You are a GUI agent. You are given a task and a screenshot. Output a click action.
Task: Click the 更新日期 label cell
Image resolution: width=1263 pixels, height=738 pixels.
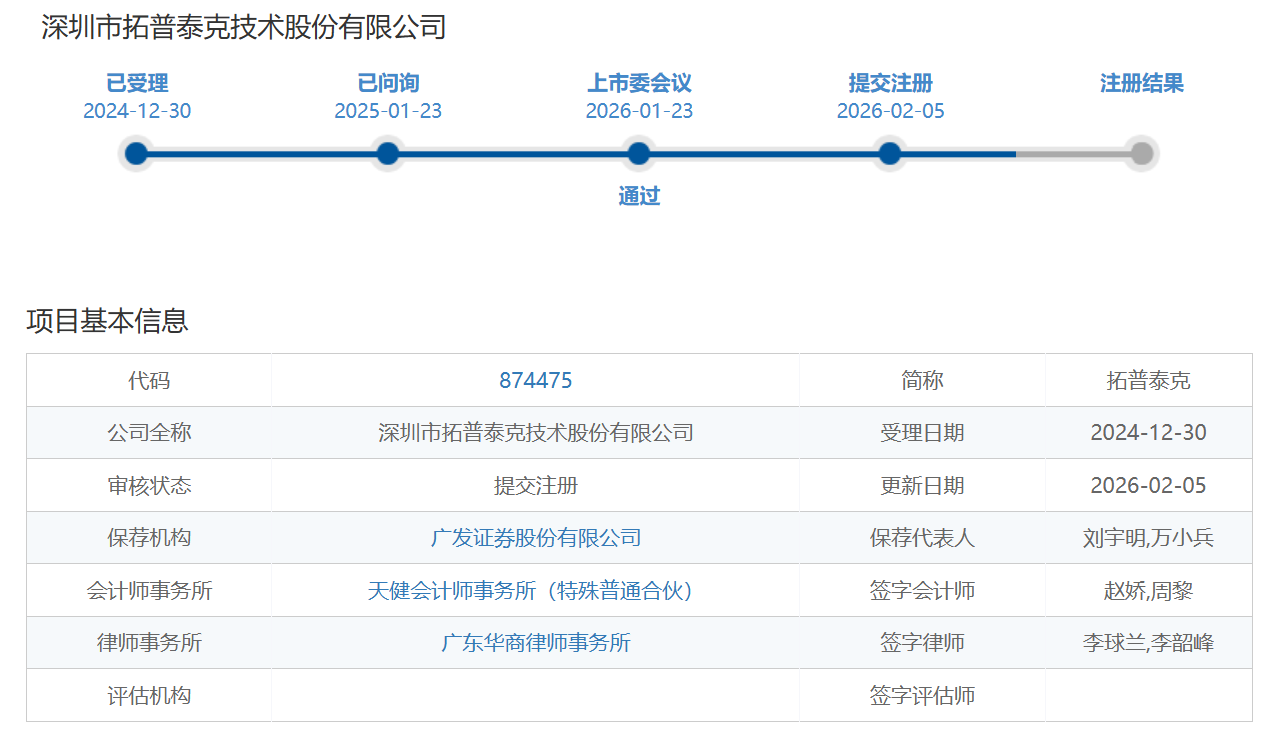tap(922, 485)
